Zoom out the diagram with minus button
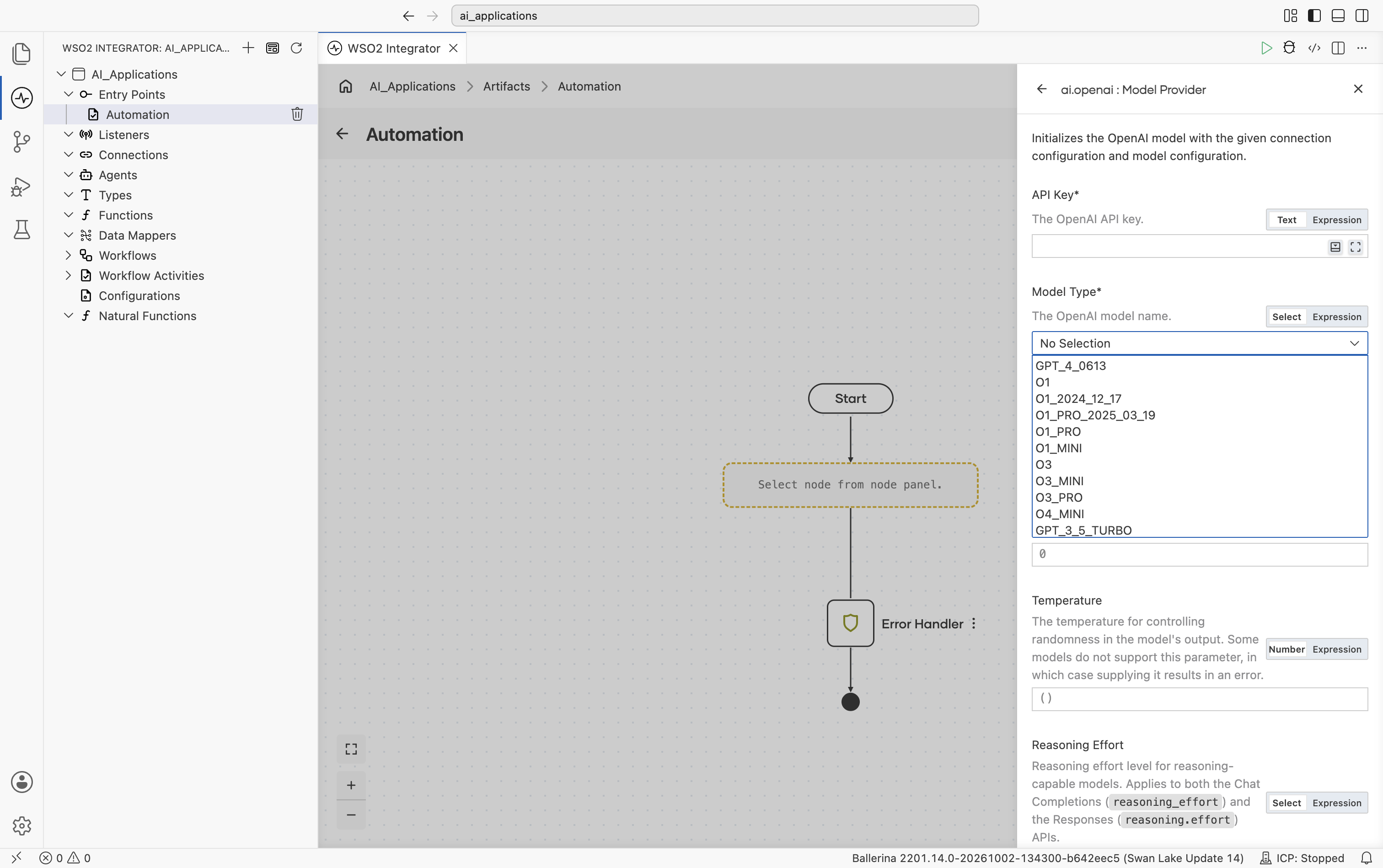The width and height of the screenshot is (1383, 868). click(x=351, y=814)
